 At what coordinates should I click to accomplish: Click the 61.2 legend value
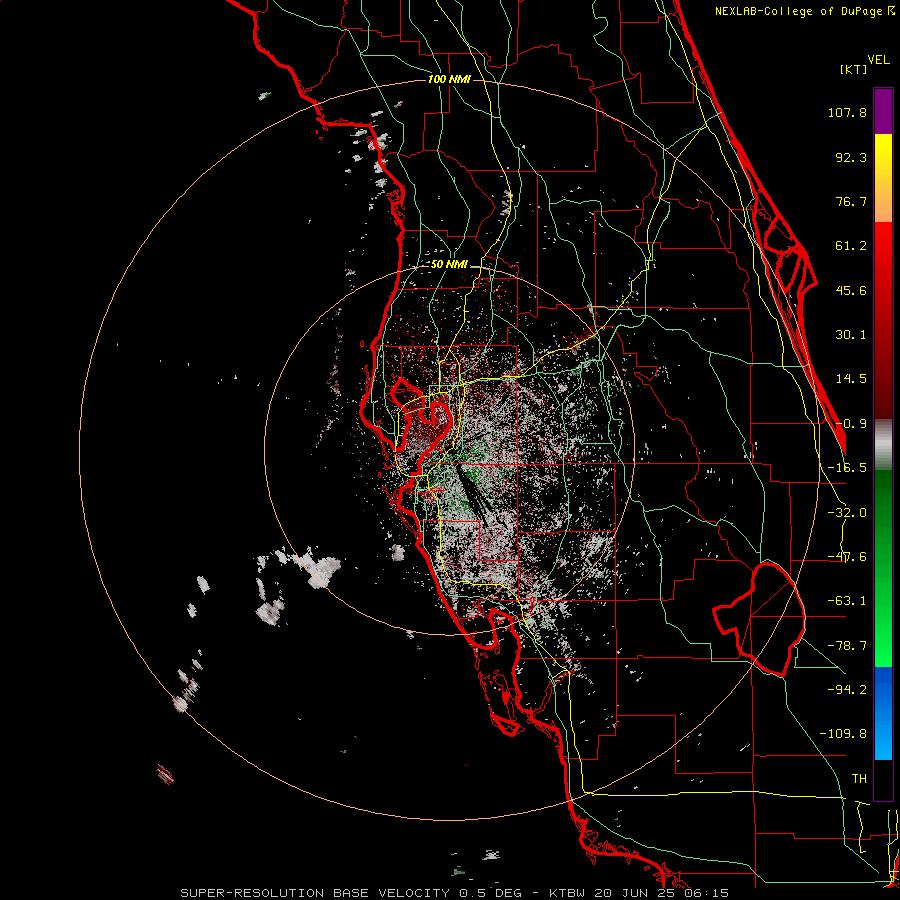tap(851, 246)
